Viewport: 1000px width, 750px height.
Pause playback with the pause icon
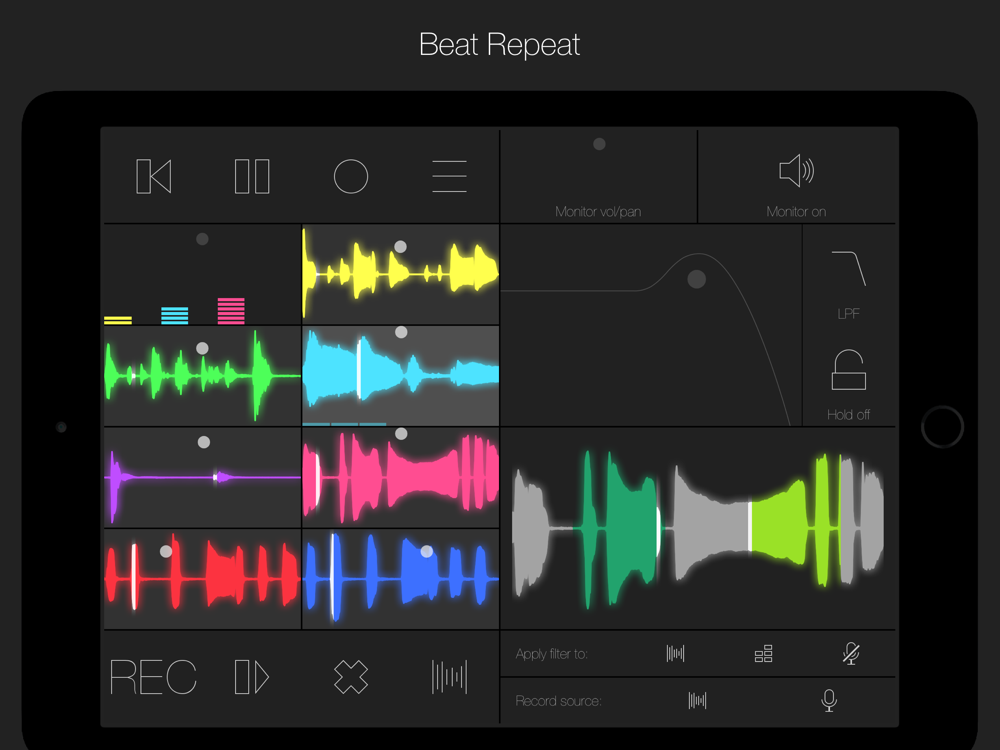click(x=252, y=176)
